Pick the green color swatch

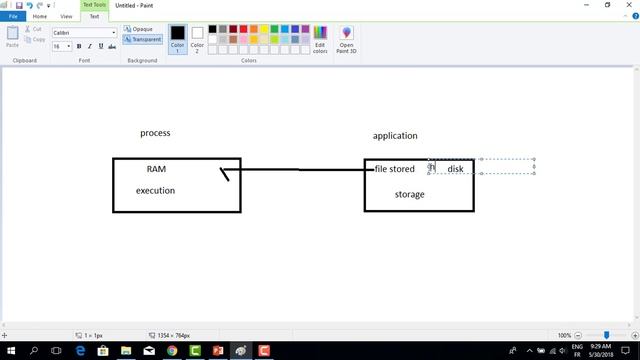(274, 29)
